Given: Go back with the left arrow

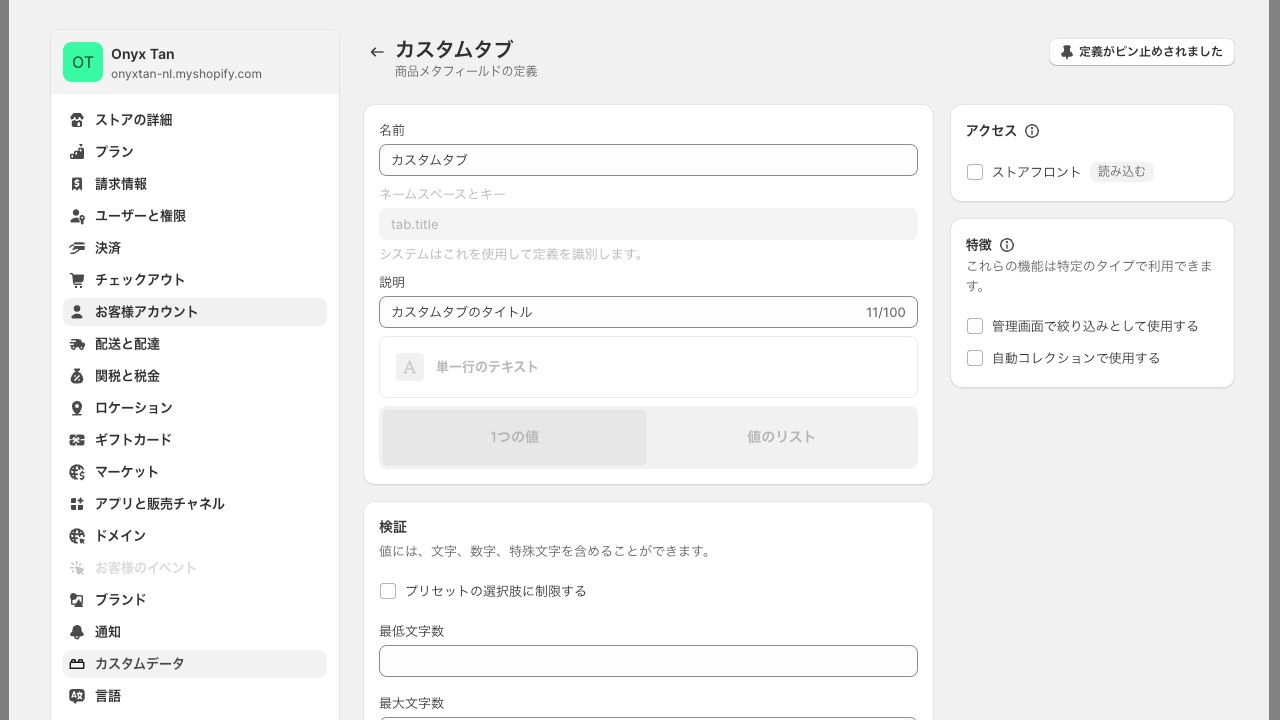Looking at the screenshot, I should point(377,52).
